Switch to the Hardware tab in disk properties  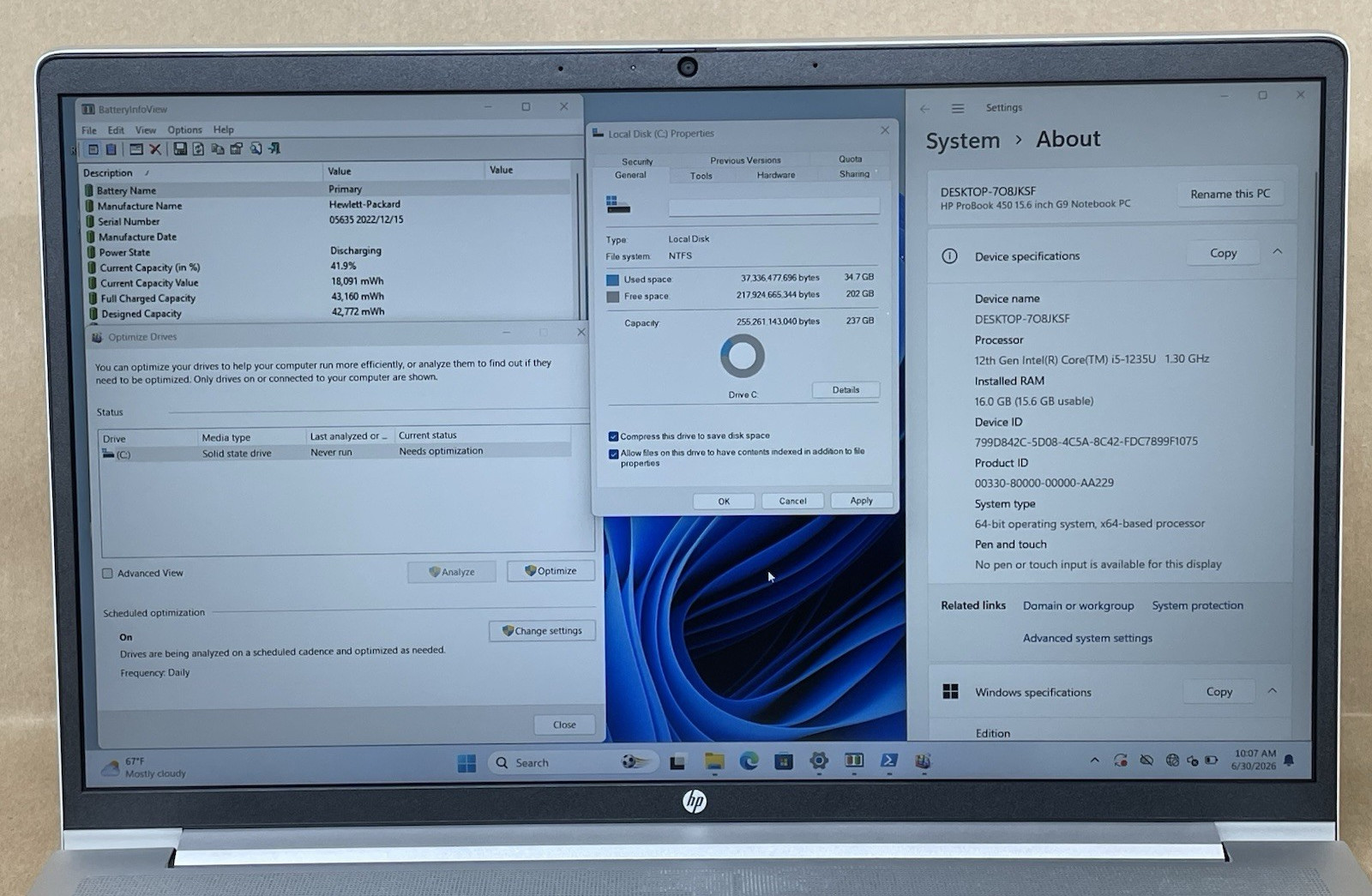[x=776, y=175]
